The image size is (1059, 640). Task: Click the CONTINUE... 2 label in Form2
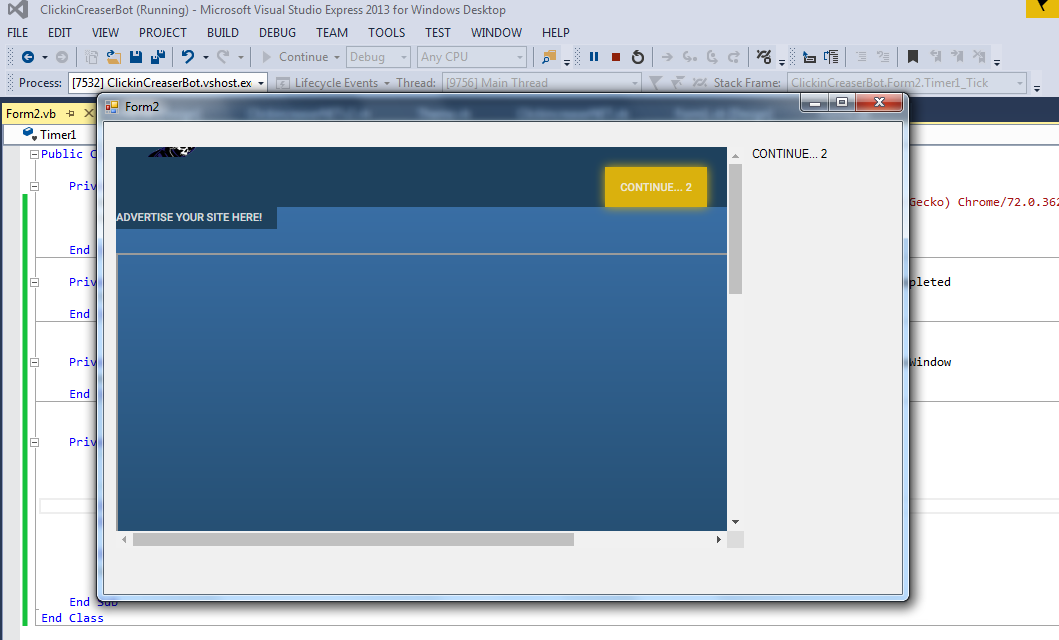tap(790, 154)
